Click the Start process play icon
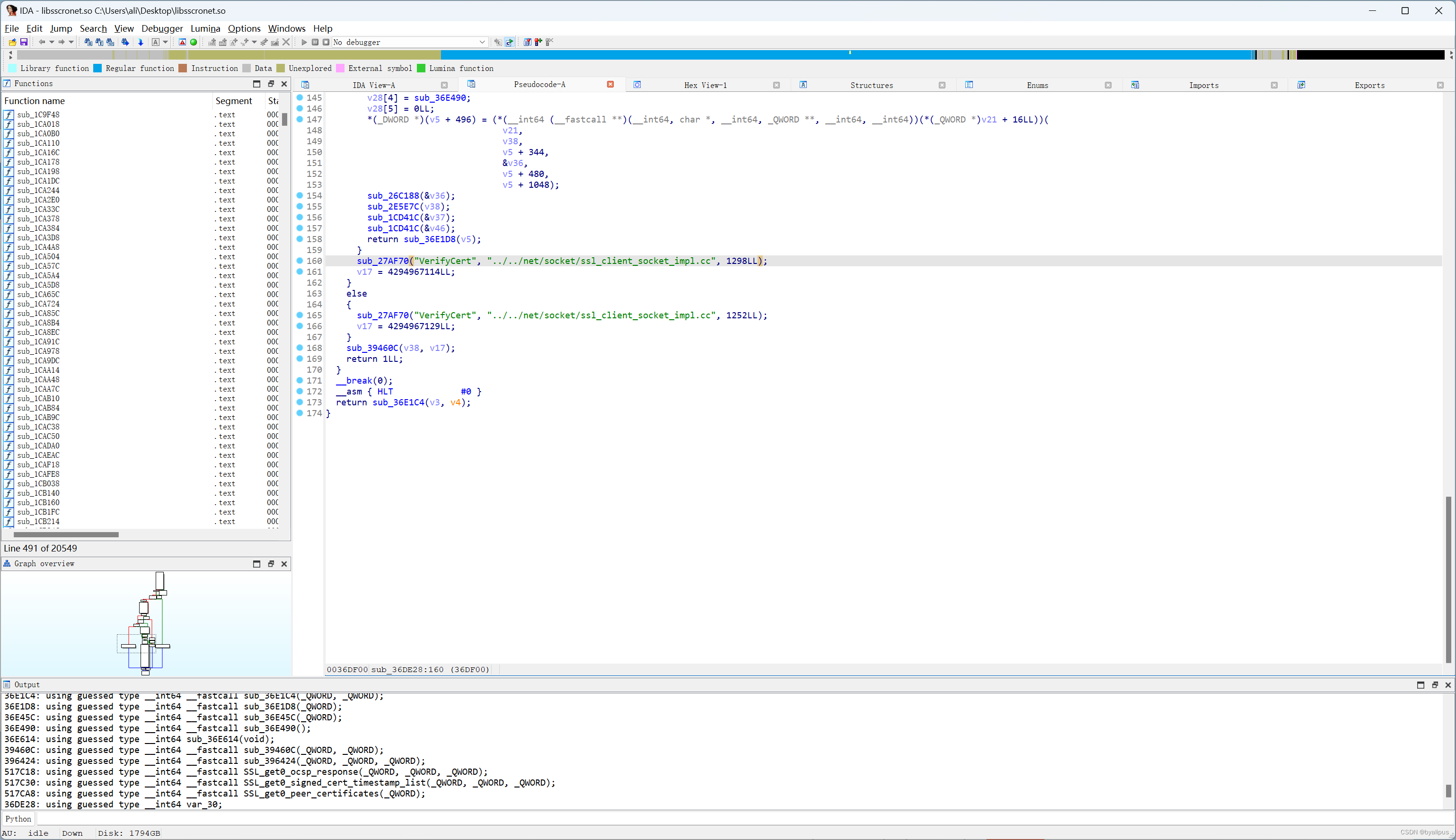 304,42
